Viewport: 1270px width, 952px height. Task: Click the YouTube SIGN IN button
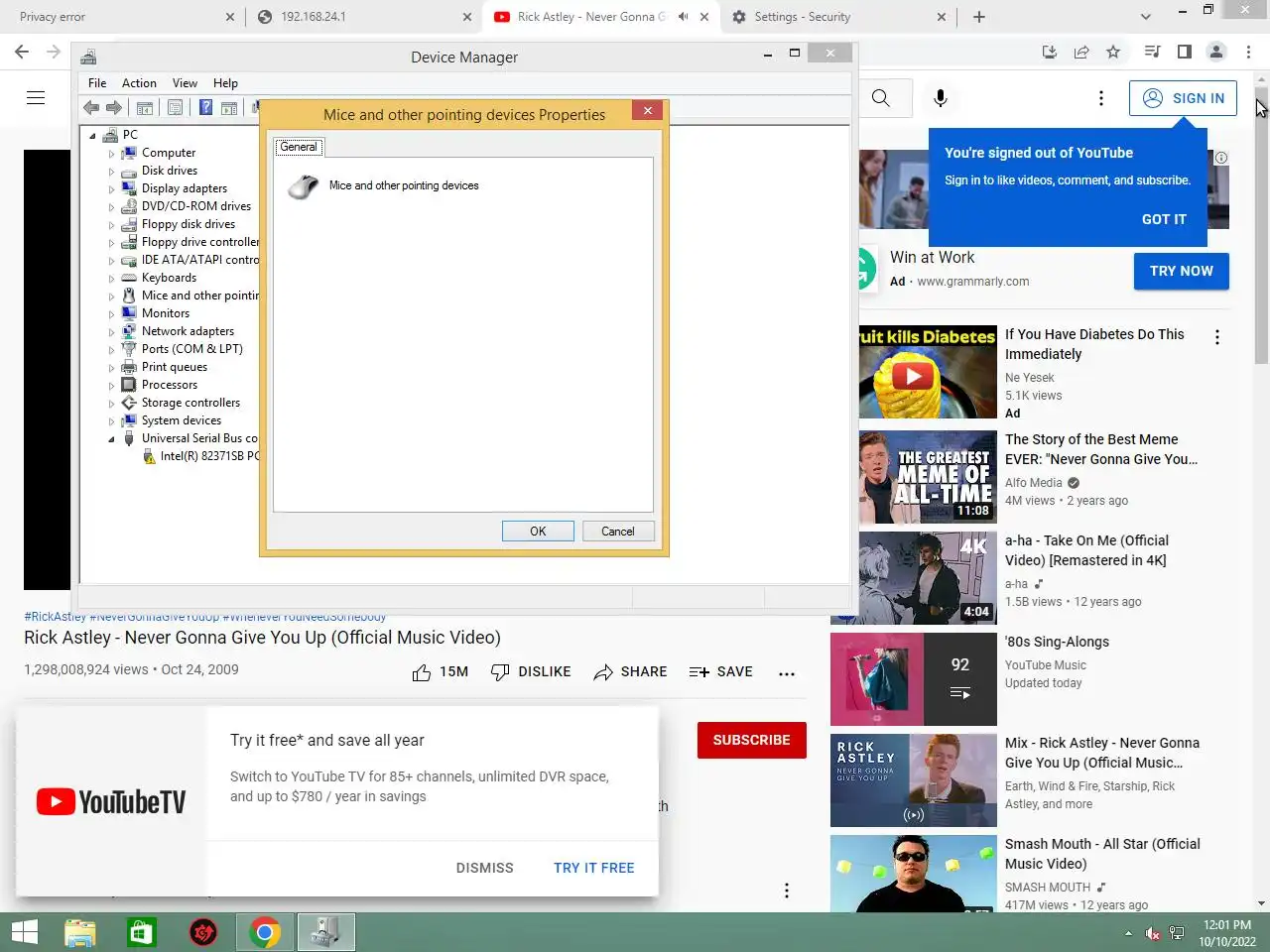1183,98
